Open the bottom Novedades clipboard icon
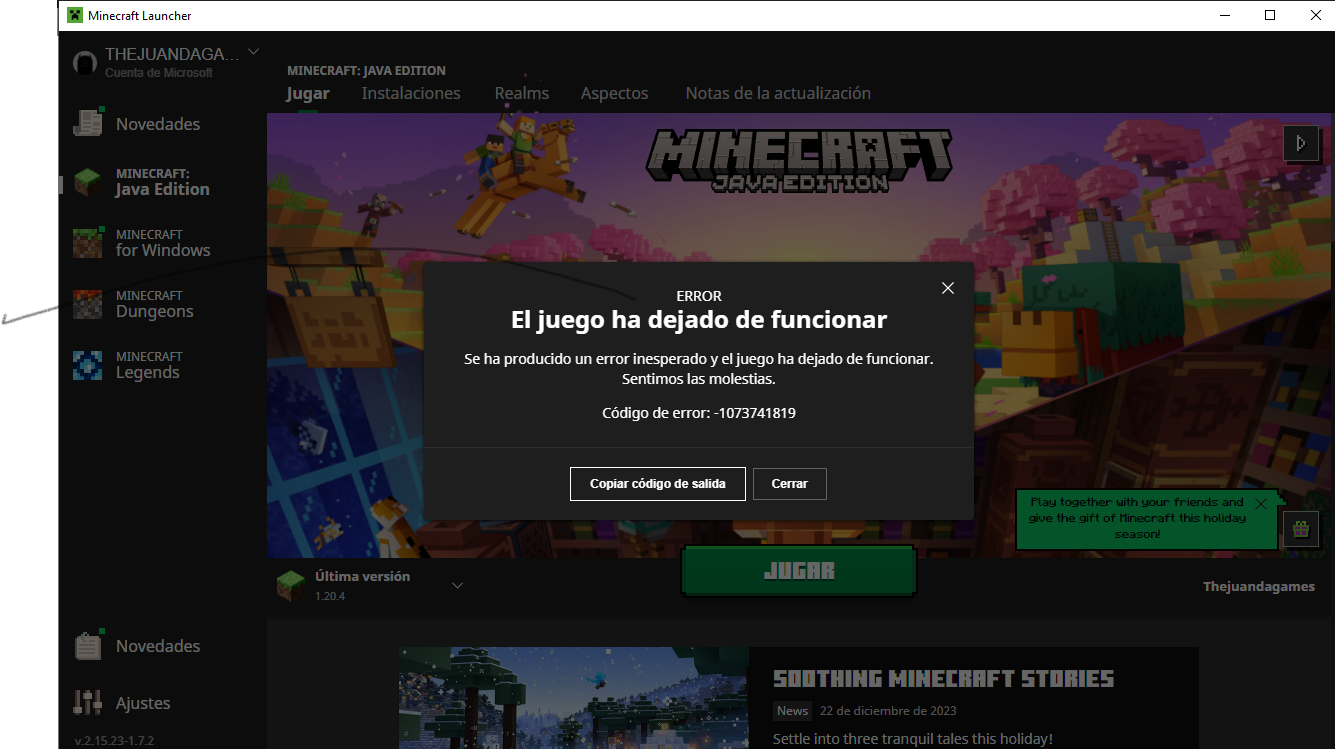The height and width of the screenshot is (749, 1335). click(x=88, y=645)
